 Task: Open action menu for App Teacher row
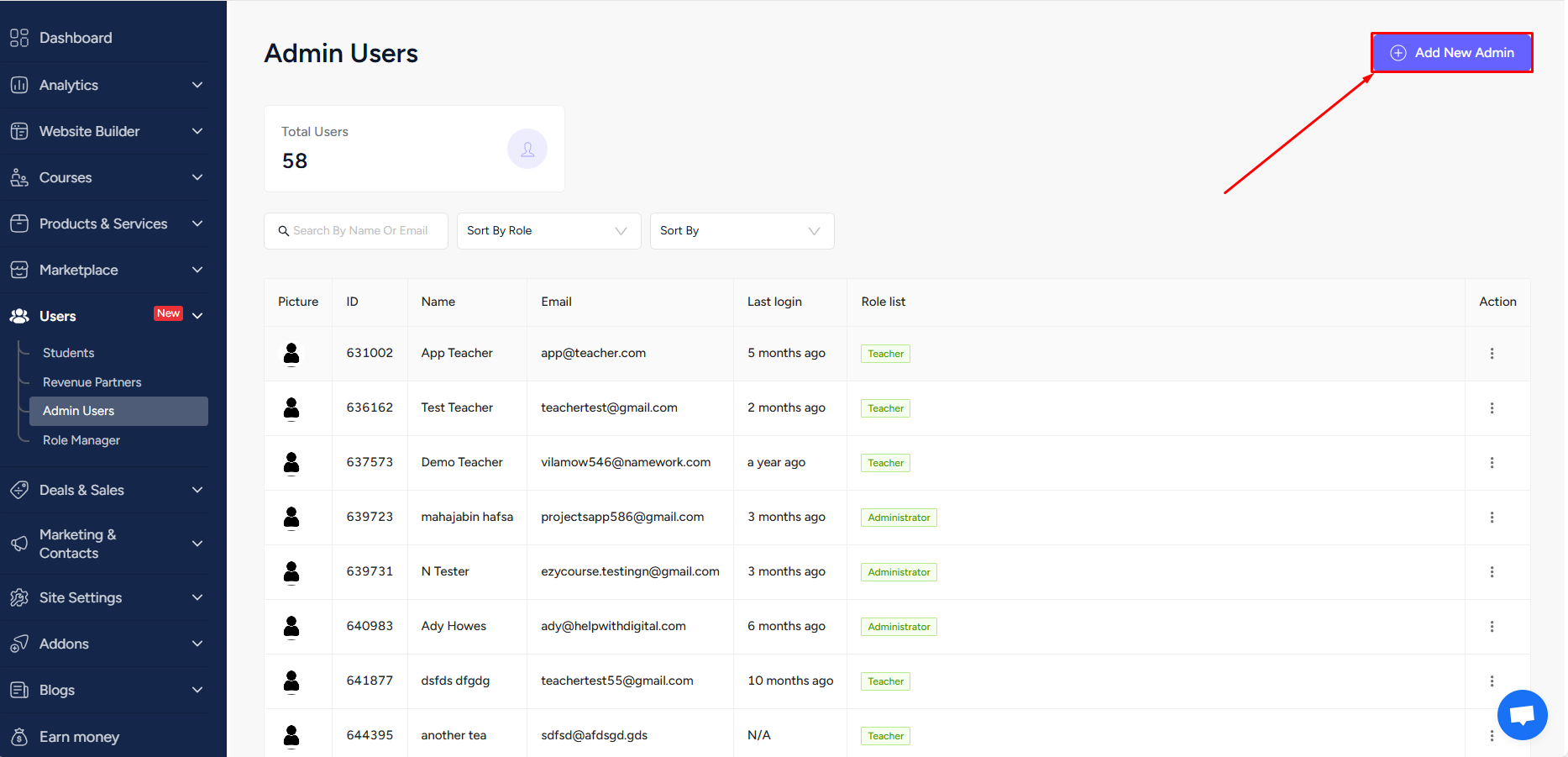(x=1492, y=354)
